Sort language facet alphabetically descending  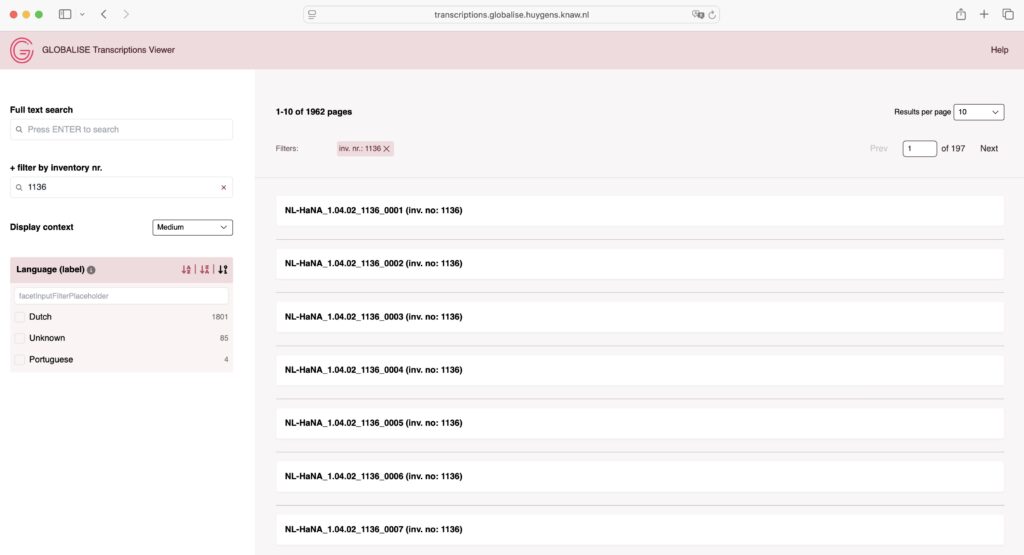[204, 269]
